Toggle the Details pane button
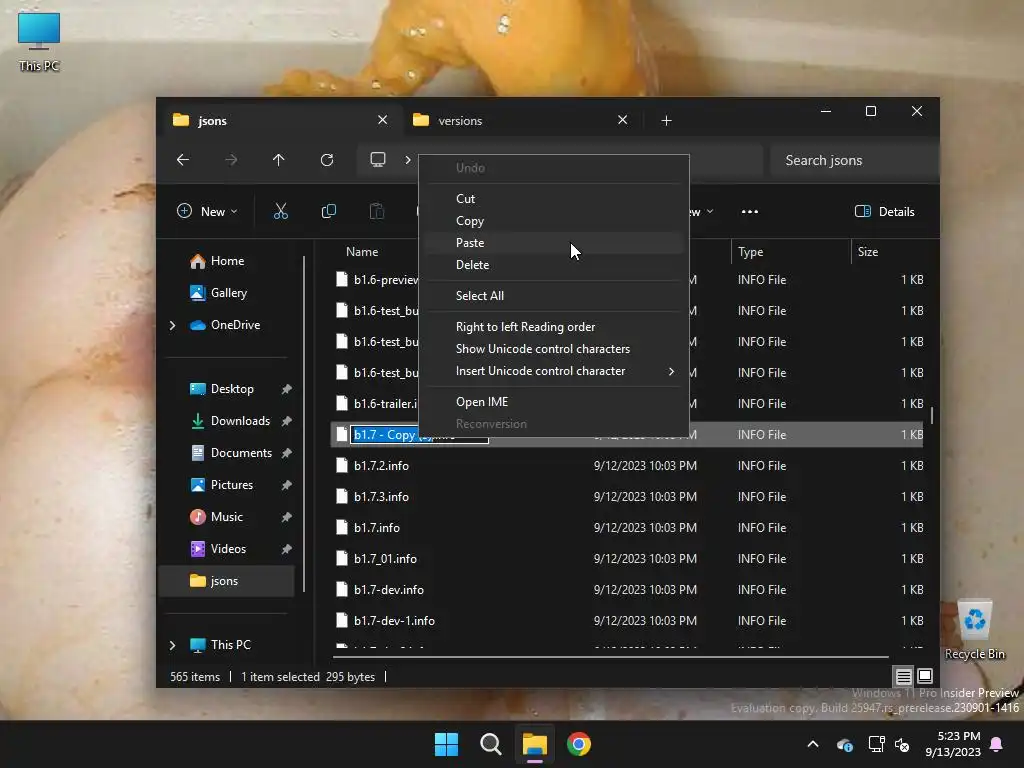1024x768 pixels. click(884, 212)
